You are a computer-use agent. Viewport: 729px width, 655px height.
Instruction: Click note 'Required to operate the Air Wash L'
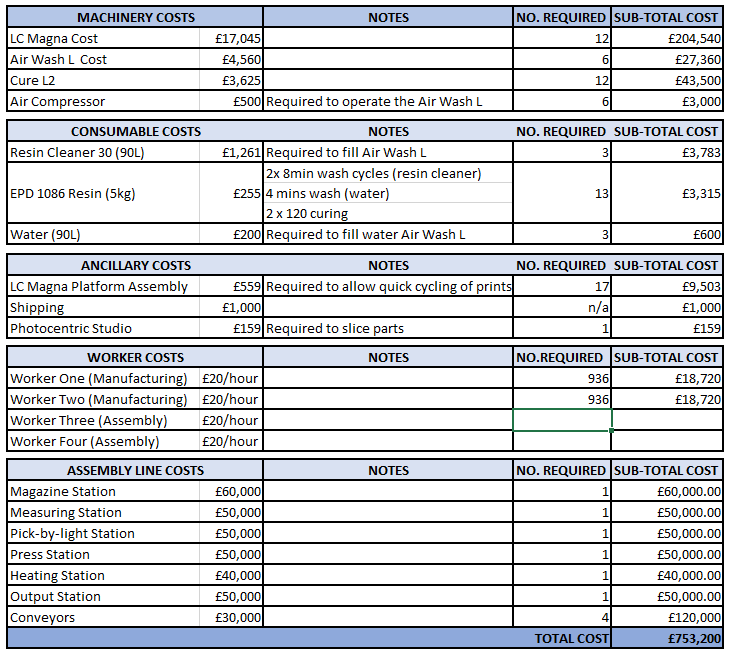point(388,101)
